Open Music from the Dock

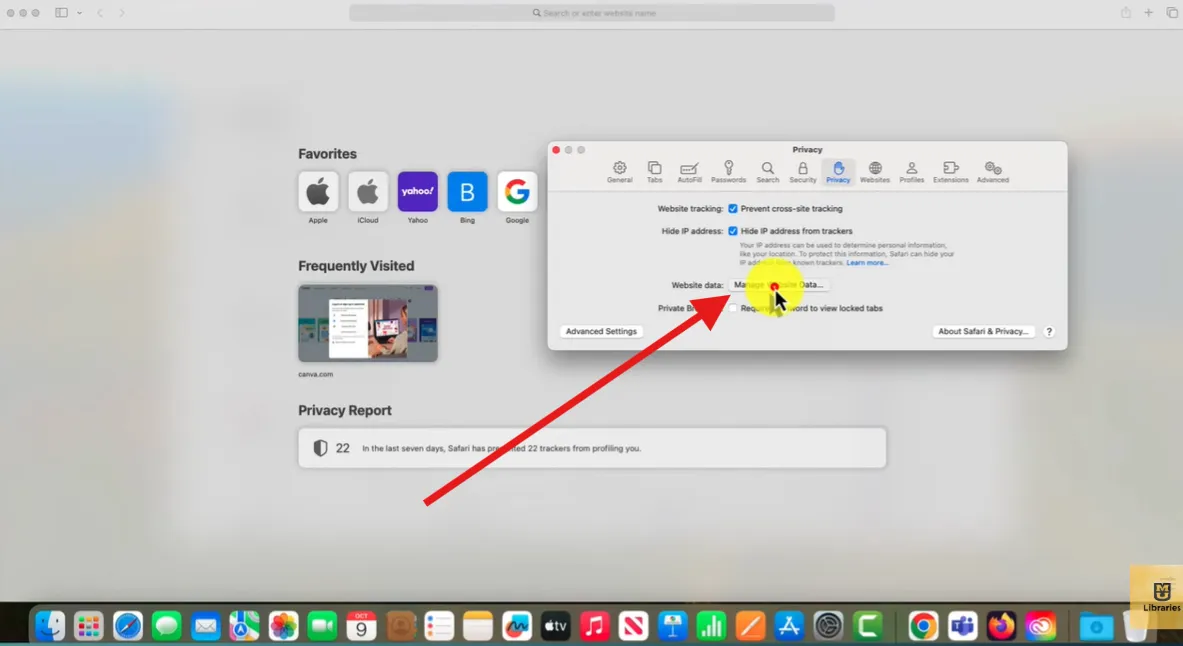(x=595, y=626)
